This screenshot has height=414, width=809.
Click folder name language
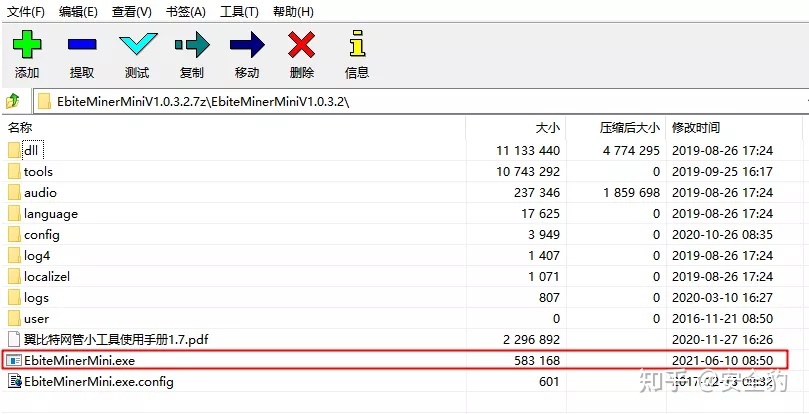pos(51,214)
